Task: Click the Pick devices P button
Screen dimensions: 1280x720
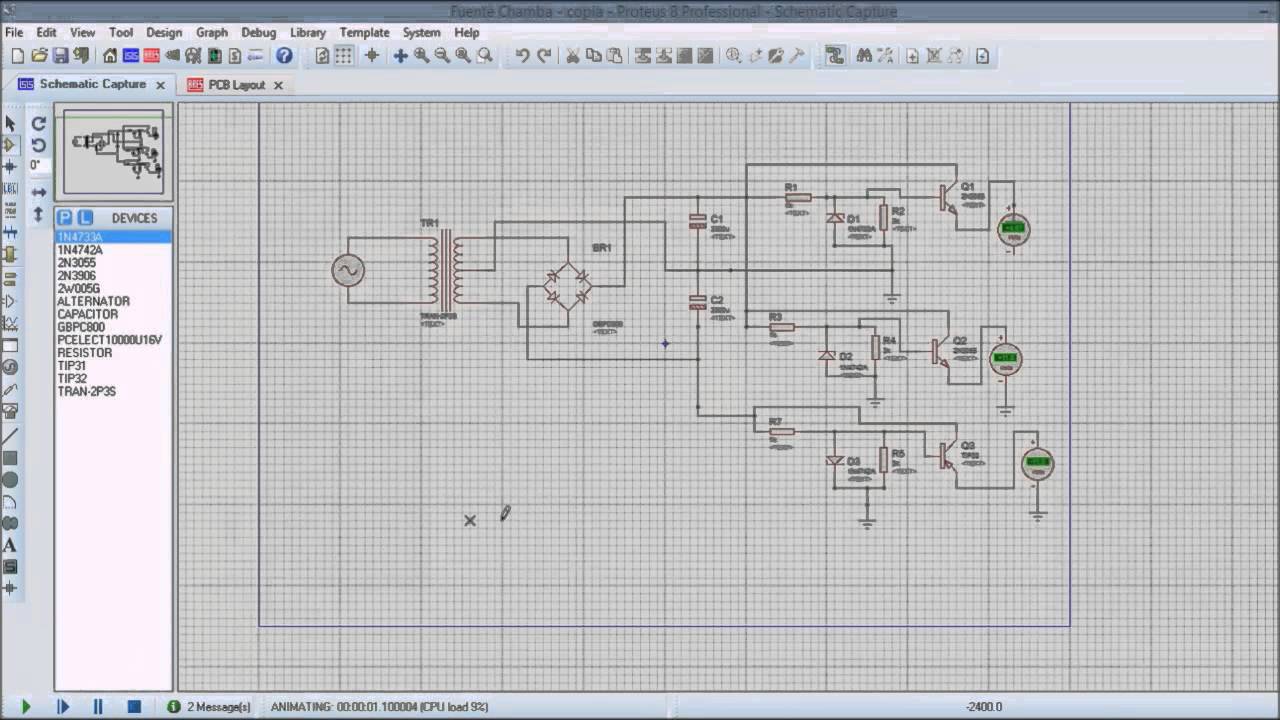Action: tap(64, 217)
